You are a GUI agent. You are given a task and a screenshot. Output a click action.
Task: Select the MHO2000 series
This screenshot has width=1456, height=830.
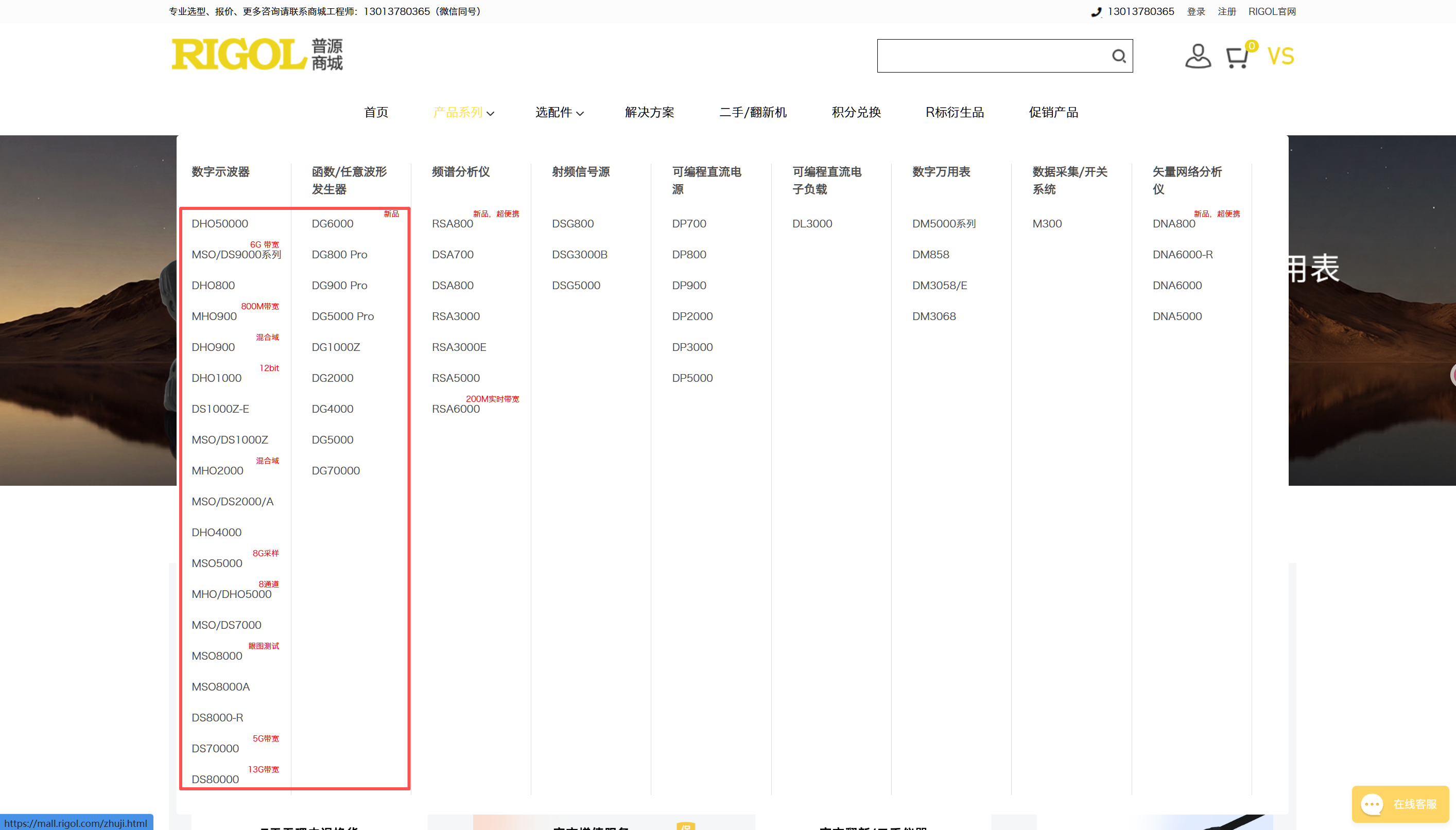[217, 470]
